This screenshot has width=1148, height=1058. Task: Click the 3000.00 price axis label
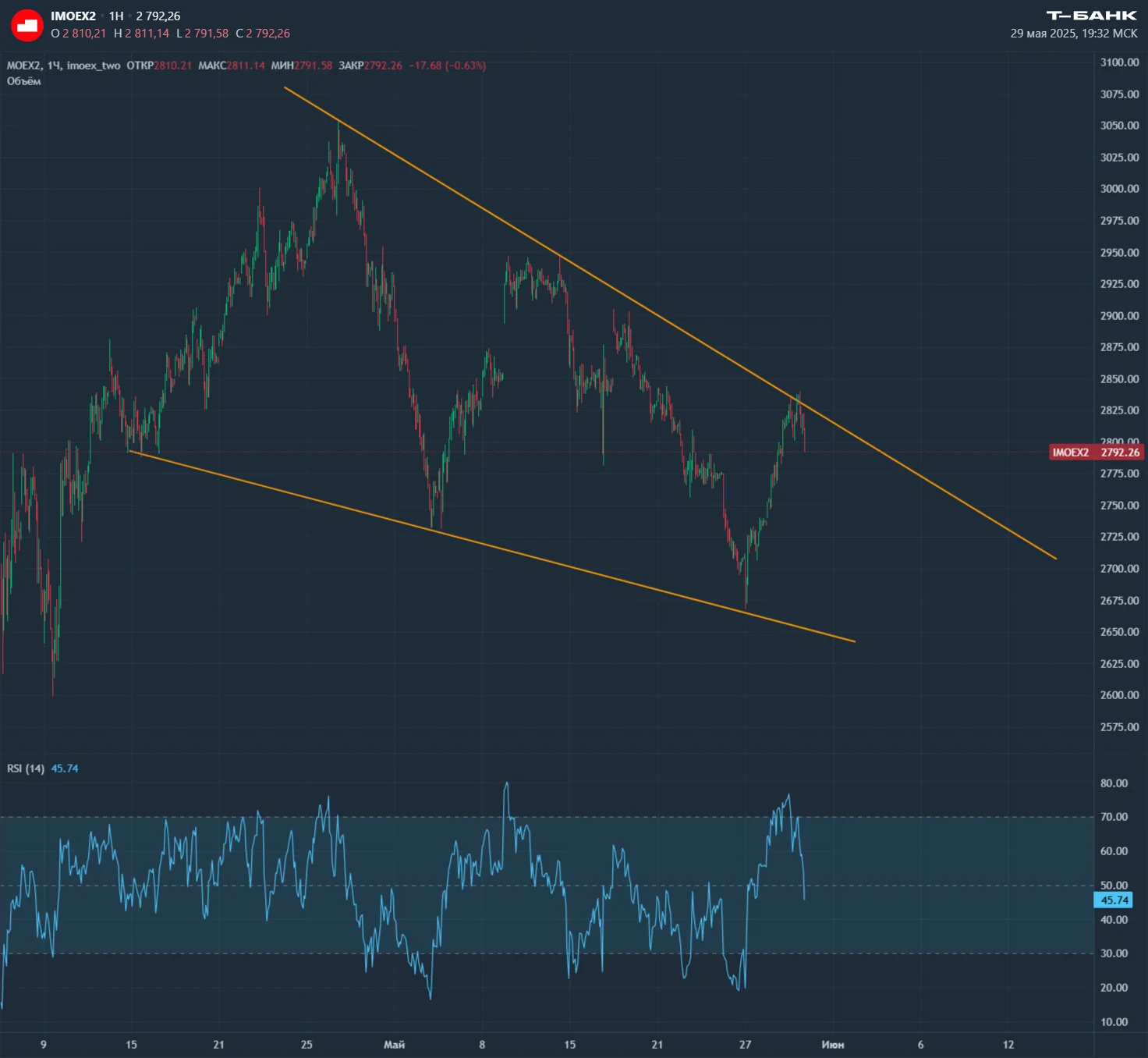pos(1119,189)
